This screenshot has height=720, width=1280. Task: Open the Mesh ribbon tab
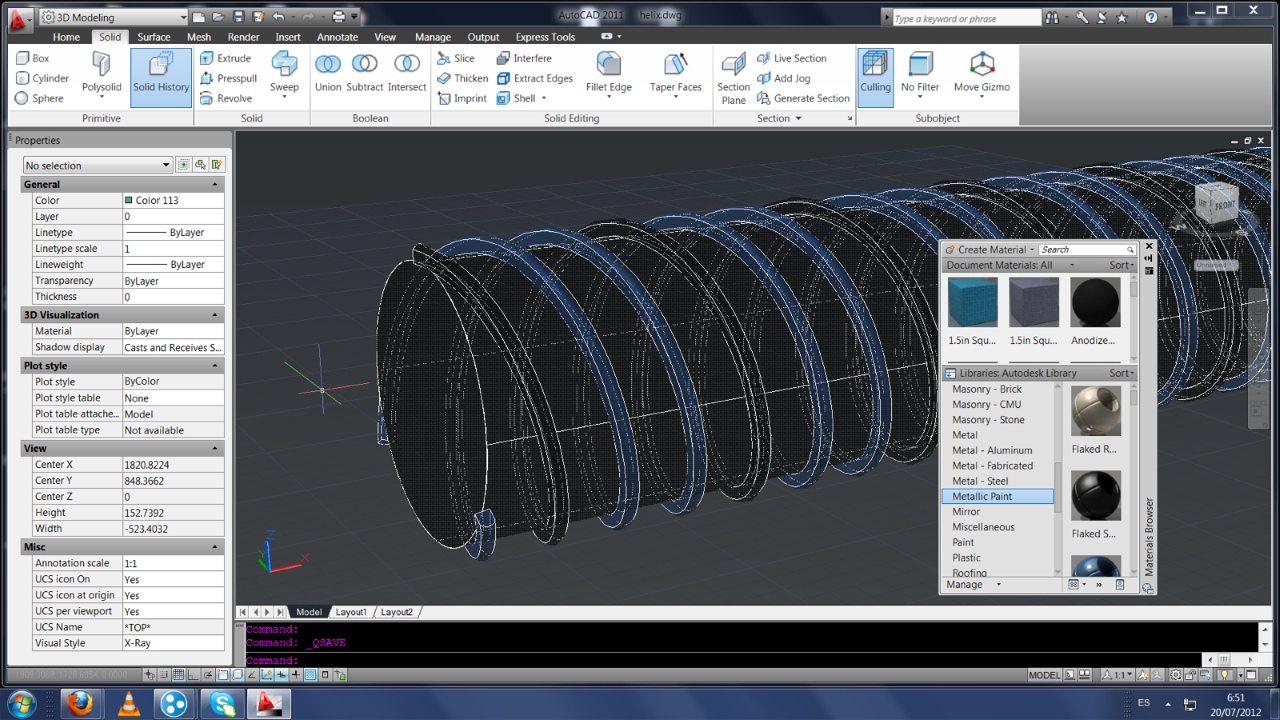199,37
